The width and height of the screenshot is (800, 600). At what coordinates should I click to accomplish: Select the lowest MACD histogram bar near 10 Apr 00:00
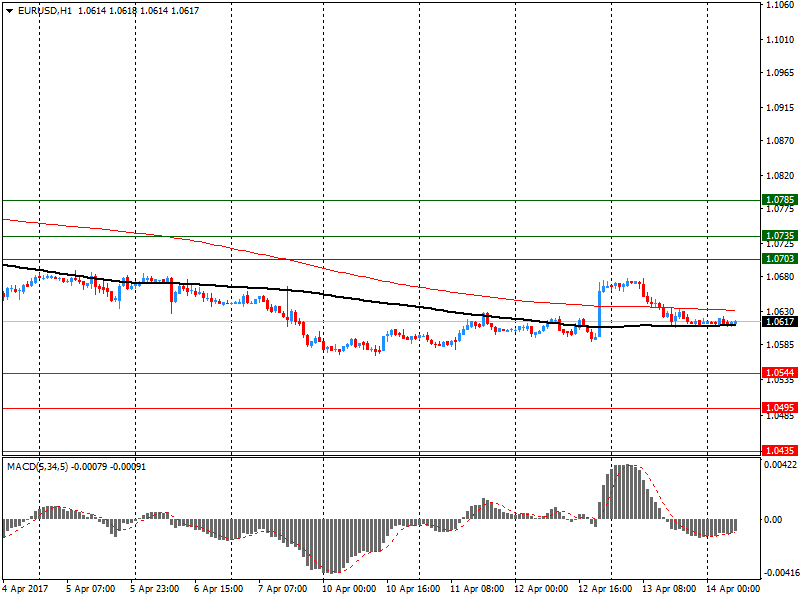pyautogui.click(x=330, y=546)
